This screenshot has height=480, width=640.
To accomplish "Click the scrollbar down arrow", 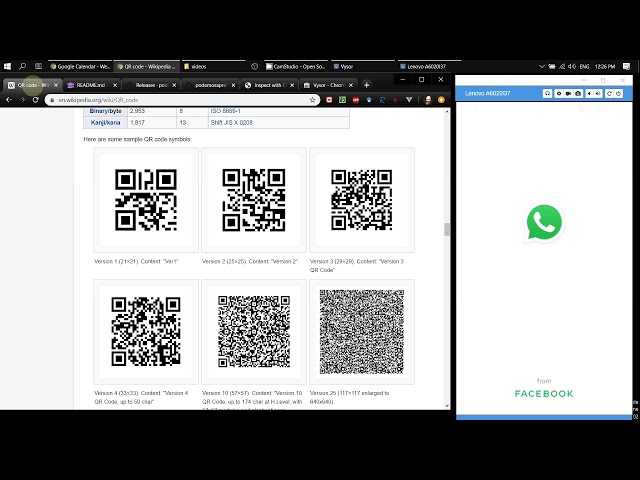I will click(447, 406).
